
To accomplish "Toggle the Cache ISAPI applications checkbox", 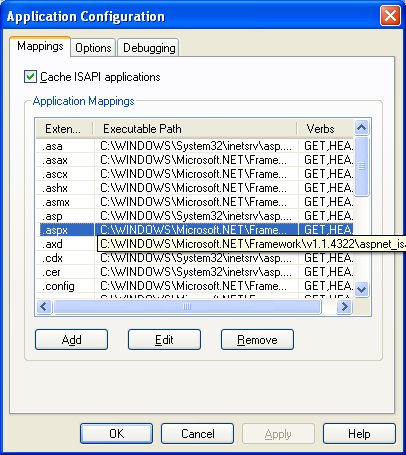I will (x=30, y=77).
